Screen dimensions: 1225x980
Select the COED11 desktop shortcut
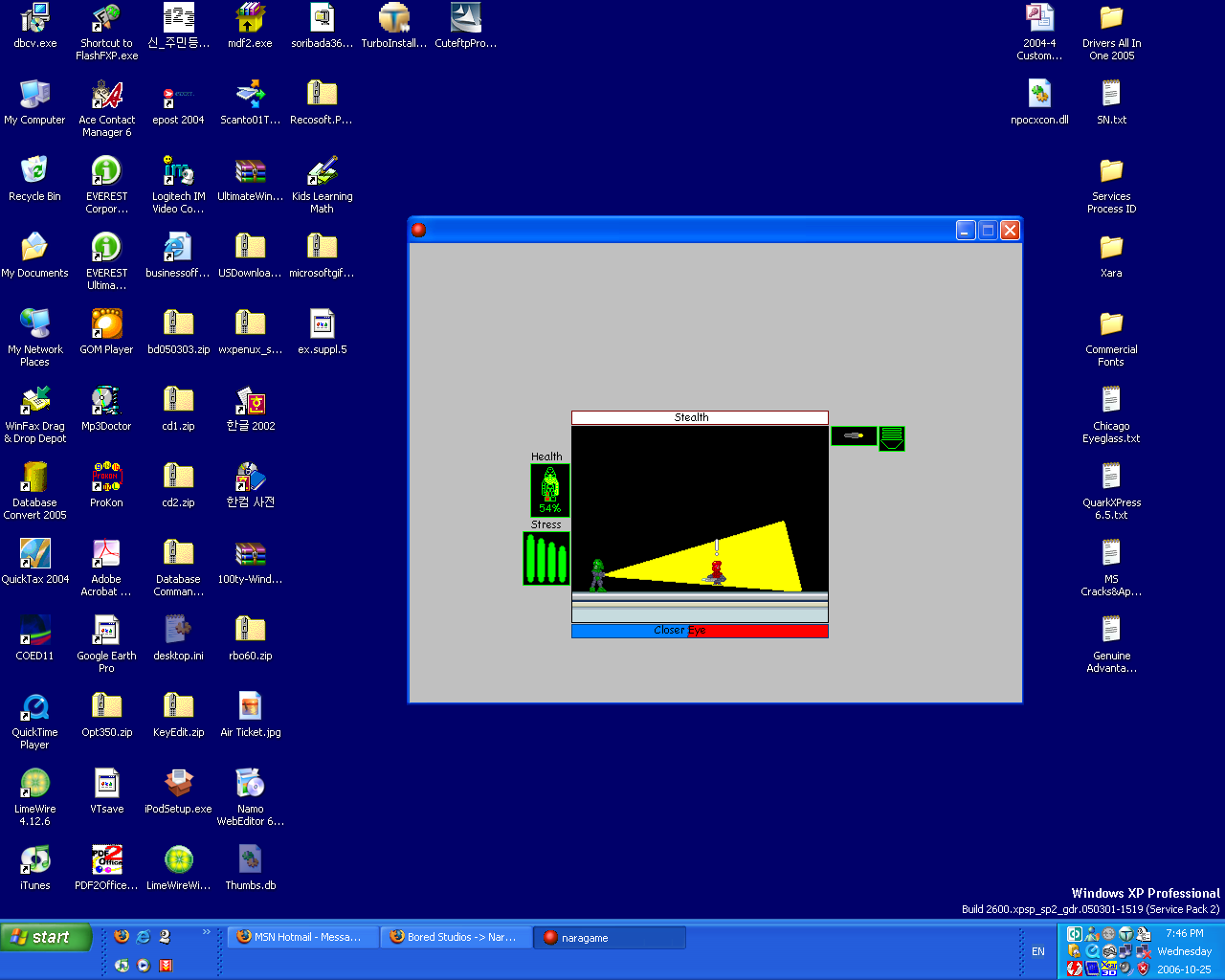click(x=35, y=637)
